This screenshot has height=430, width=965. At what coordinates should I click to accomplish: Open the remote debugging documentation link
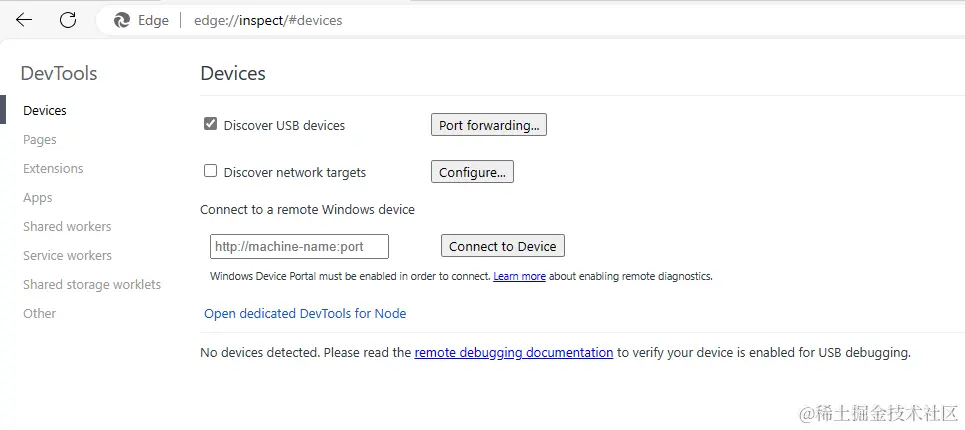pos(514,352)
